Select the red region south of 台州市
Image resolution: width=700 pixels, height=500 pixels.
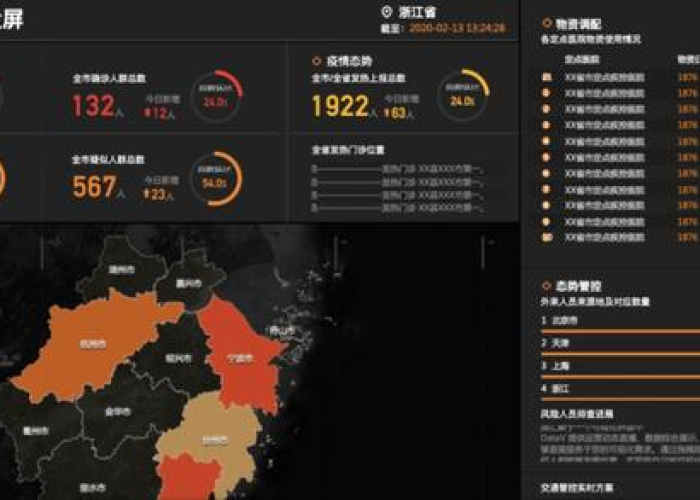(x=188, y=478)
